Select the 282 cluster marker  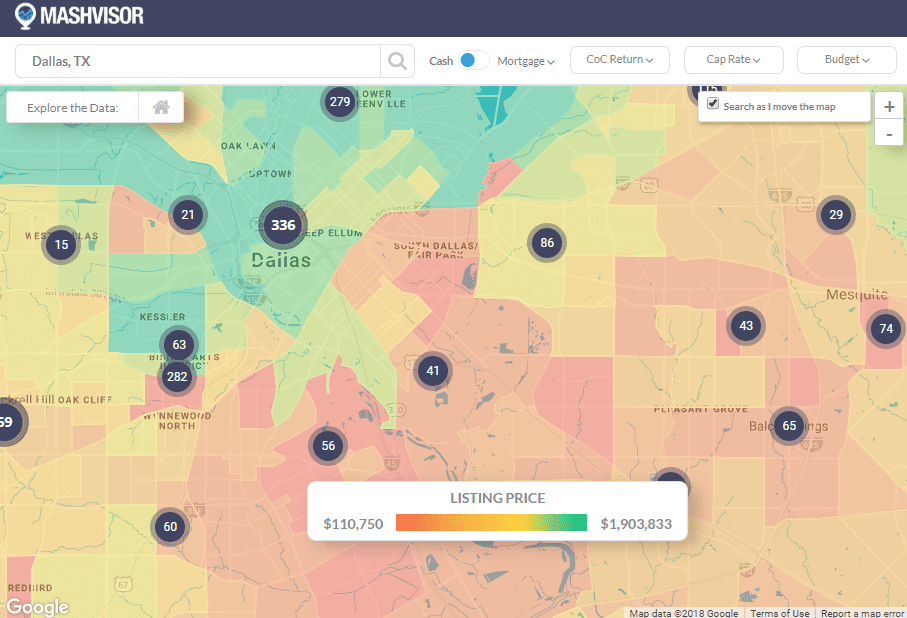click(177, 376)
